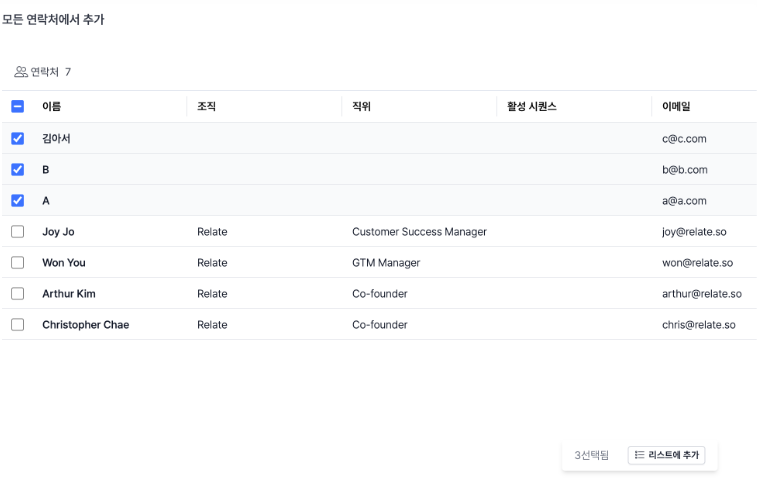Click the 조직 column header
The width and height of the screenshot is (757, 480).
(206, 106)
